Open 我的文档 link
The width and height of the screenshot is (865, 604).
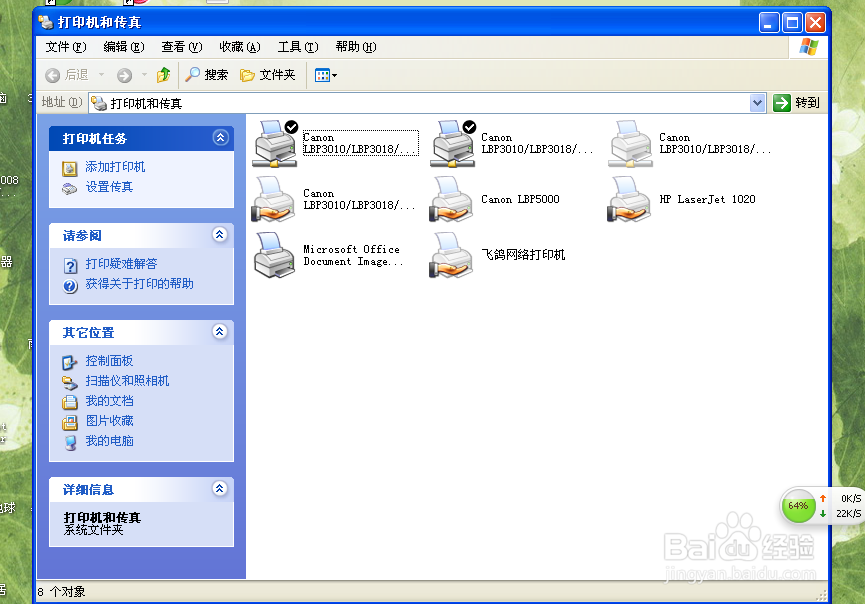109,401
